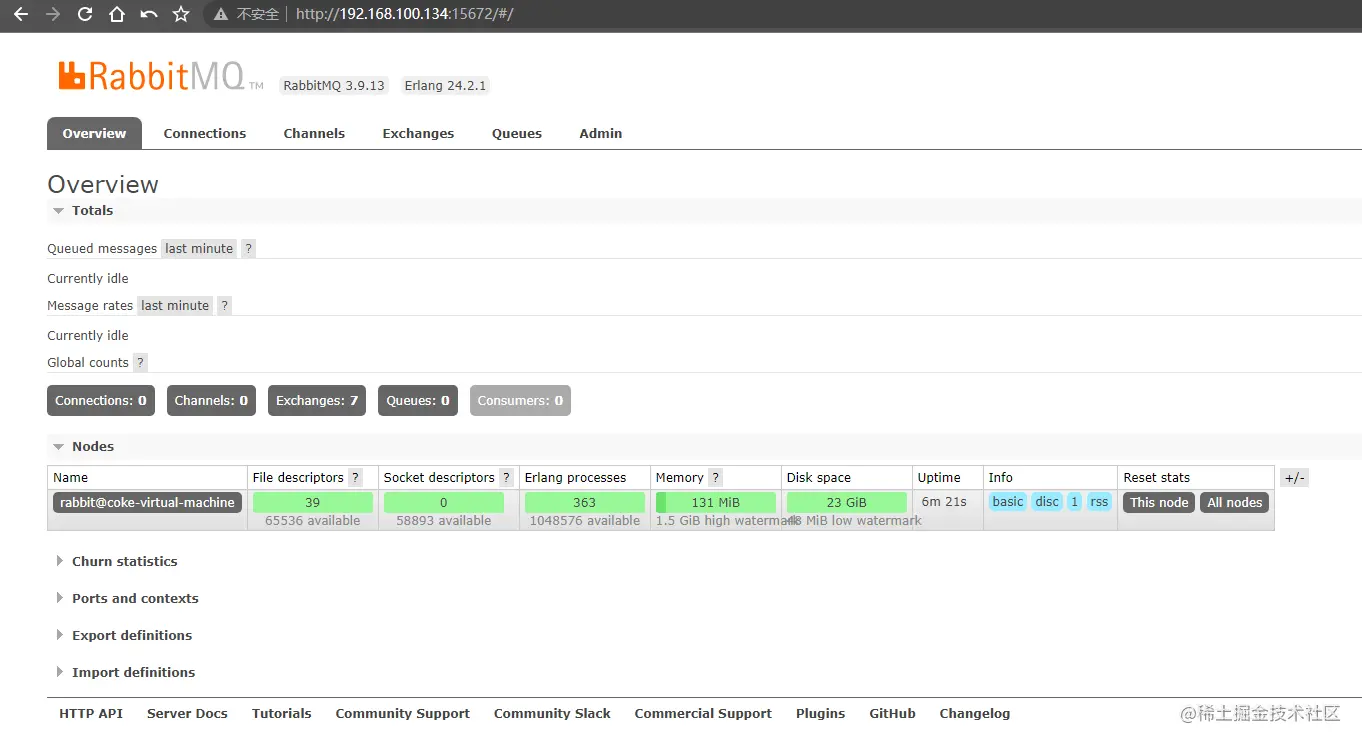Screen dimensions: 1362x745
Task: Click the Erlang processes bar showing 363
Action: pyautogui.click(x=585, y=503)
